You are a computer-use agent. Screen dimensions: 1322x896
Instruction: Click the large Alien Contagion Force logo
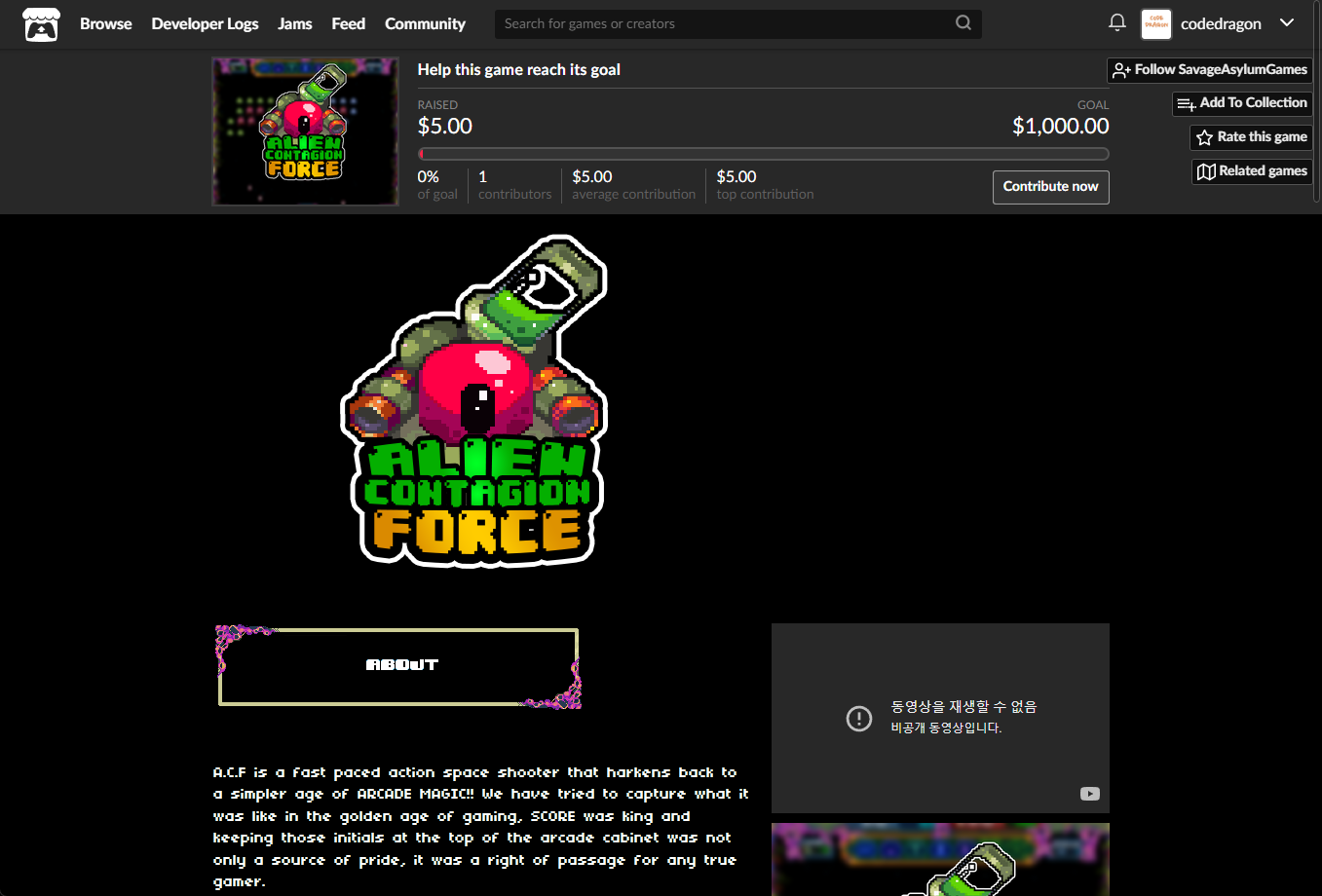[x=474, y=401]
